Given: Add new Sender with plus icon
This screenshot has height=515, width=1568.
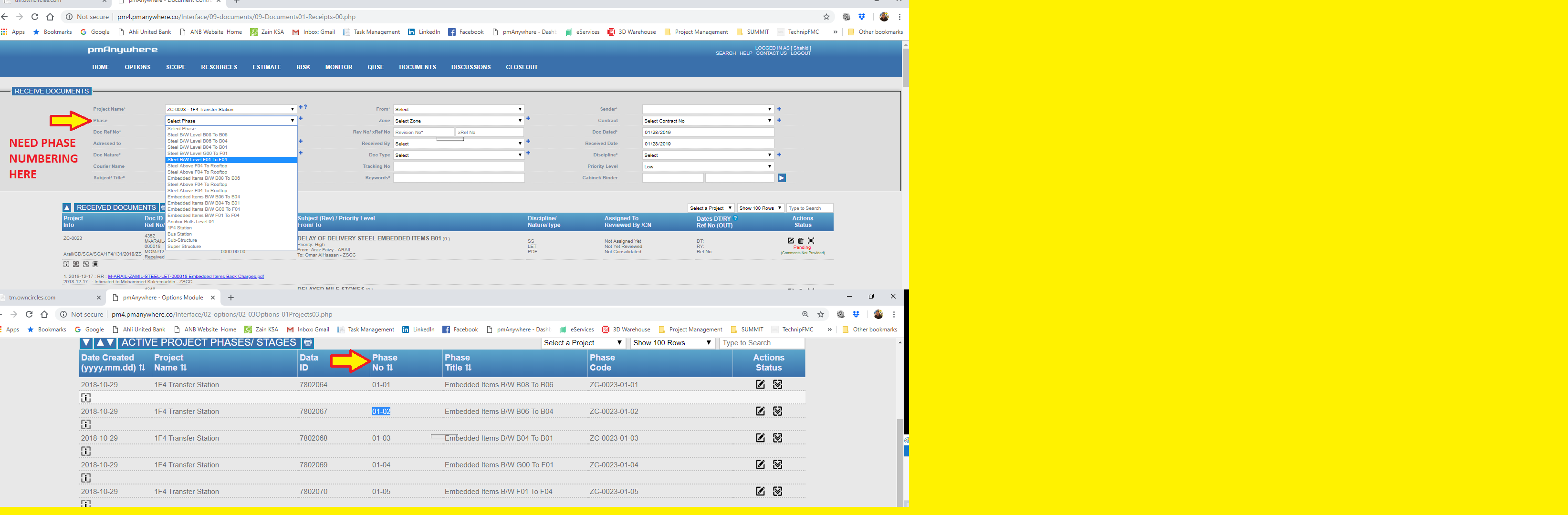Looking at the screenshot, I should coord(779,109).
